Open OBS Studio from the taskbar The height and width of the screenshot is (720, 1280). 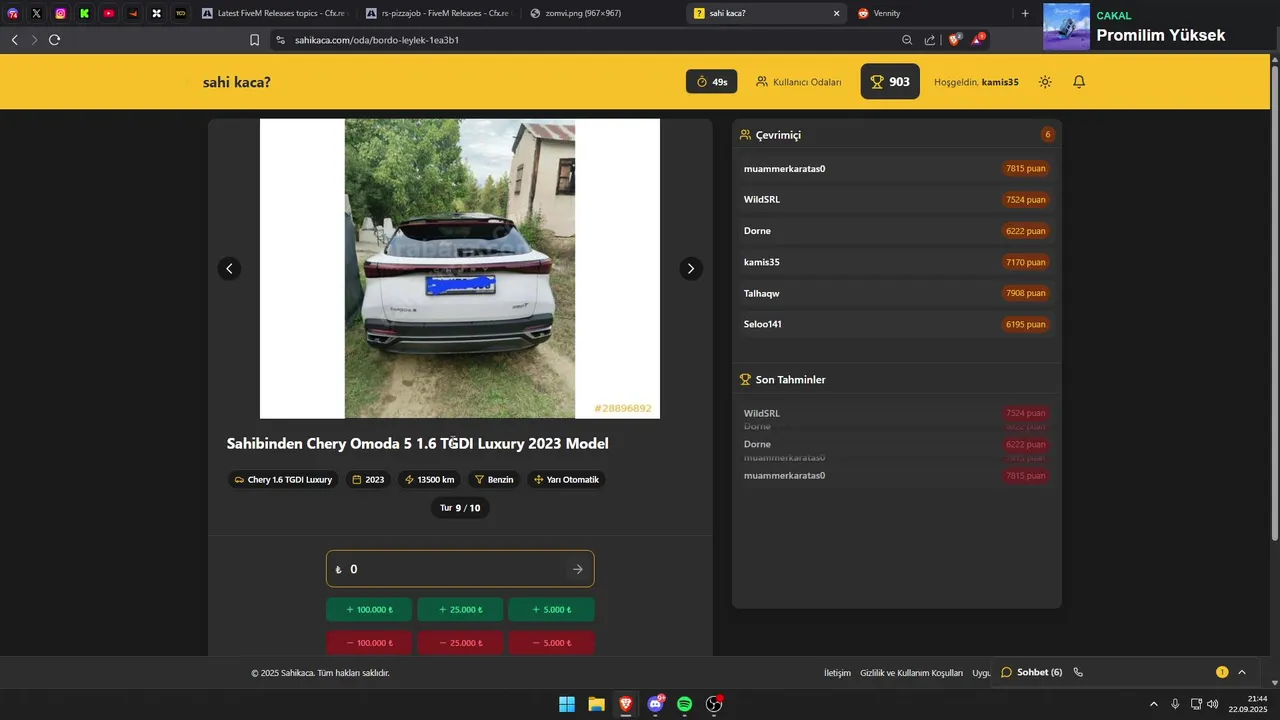(x=714, y=704)
